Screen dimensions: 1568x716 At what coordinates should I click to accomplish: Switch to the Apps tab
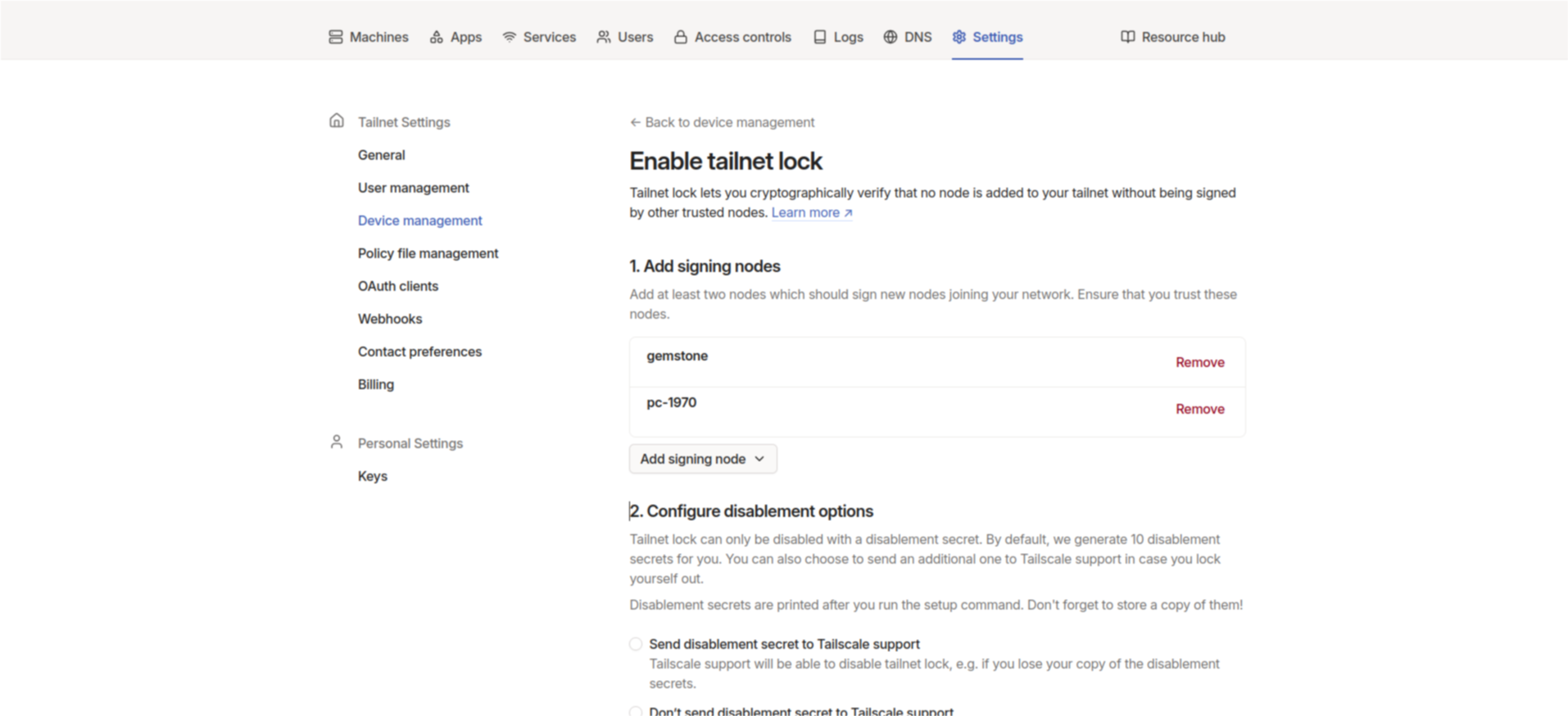pyautogui.click(x=455, y=37)
